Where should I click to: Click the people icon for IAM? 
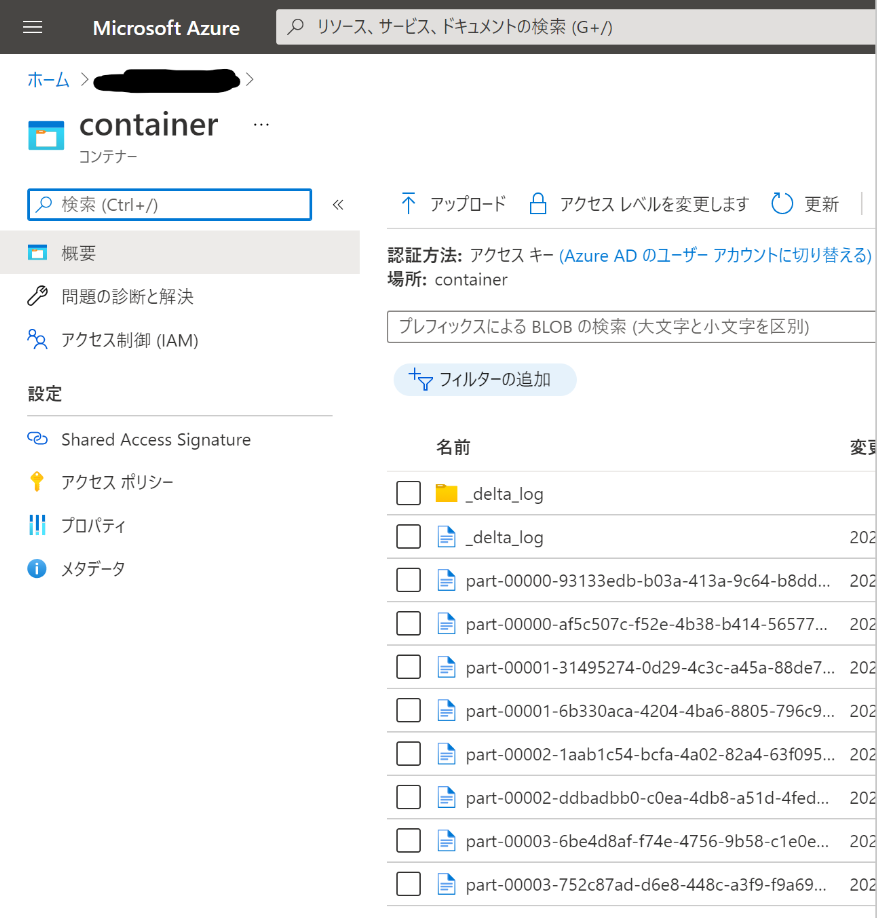point(37,339)
